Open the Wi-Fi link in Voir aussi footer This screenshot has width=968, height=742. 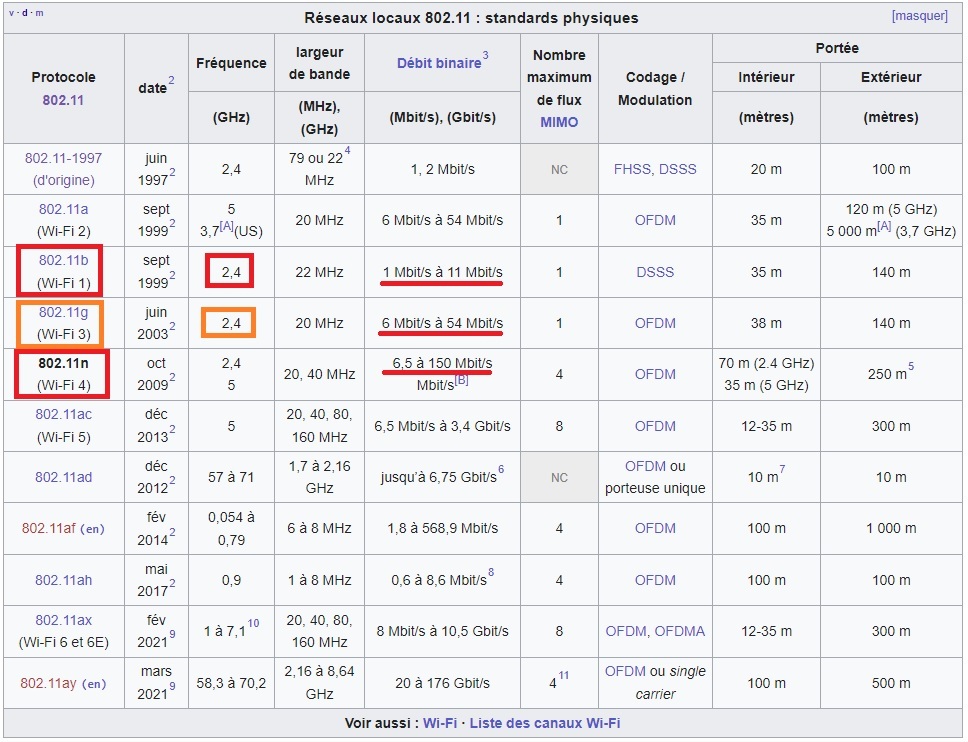click(440, 723)
